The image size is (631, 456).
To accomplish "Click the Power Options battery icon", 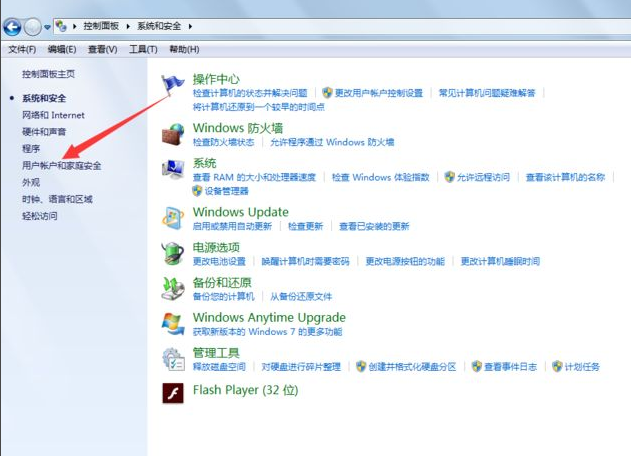I will 174,253.
